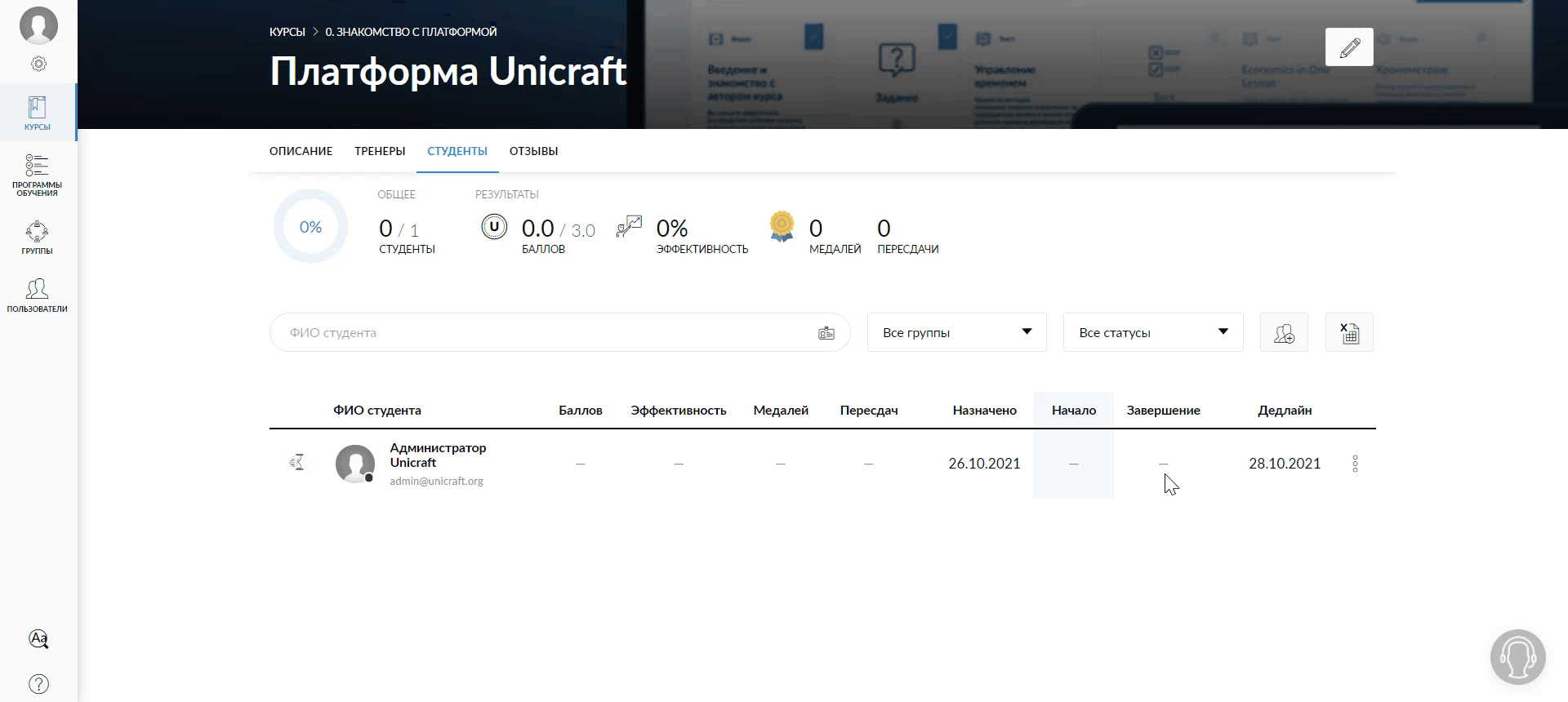This screenshot has height=702, width=1568.
Task: Click the 0 Медалей counter
Action: point(835,236)
